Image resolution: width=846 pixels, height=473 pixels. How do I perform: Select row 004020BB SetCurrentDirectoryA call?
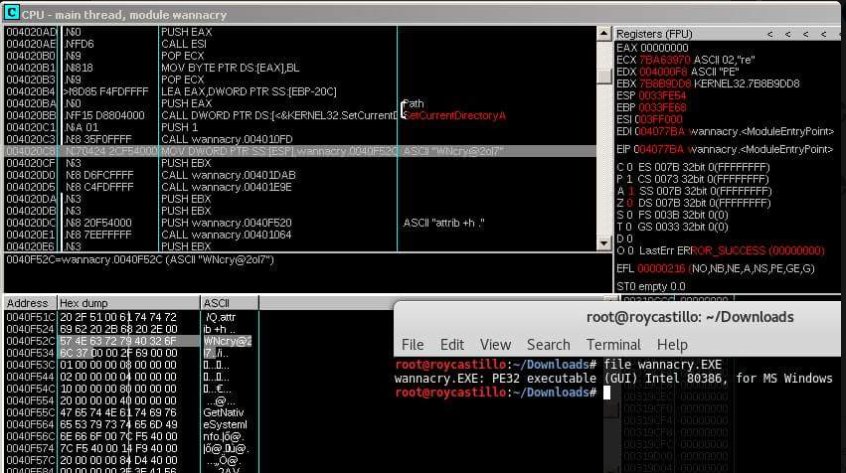(x=300, y=115)
